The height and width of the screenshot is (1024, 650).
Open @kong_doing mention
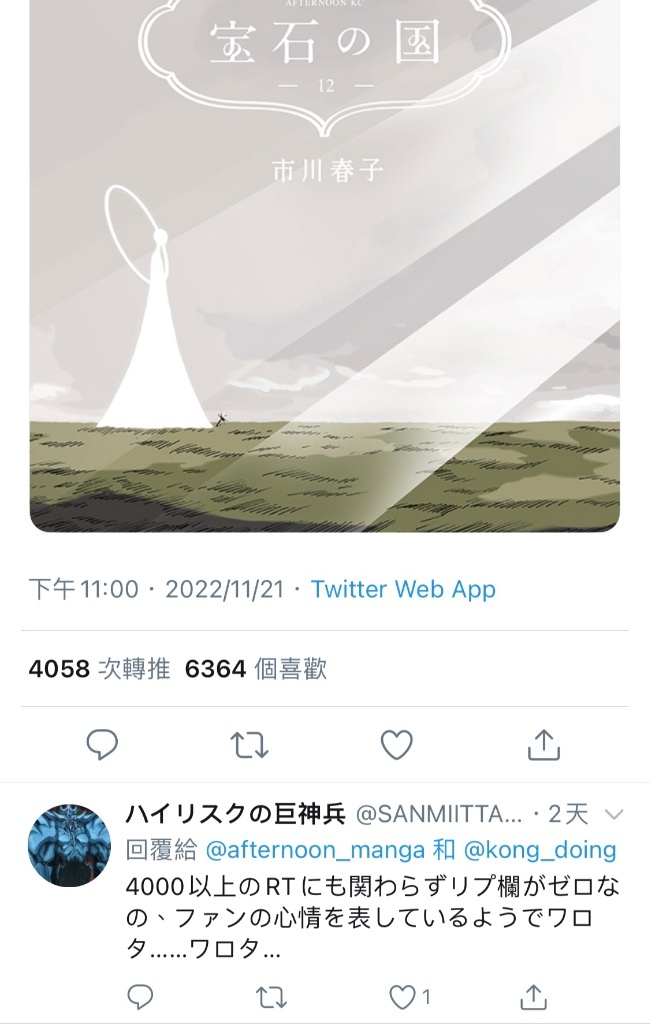tap(540, 850)
